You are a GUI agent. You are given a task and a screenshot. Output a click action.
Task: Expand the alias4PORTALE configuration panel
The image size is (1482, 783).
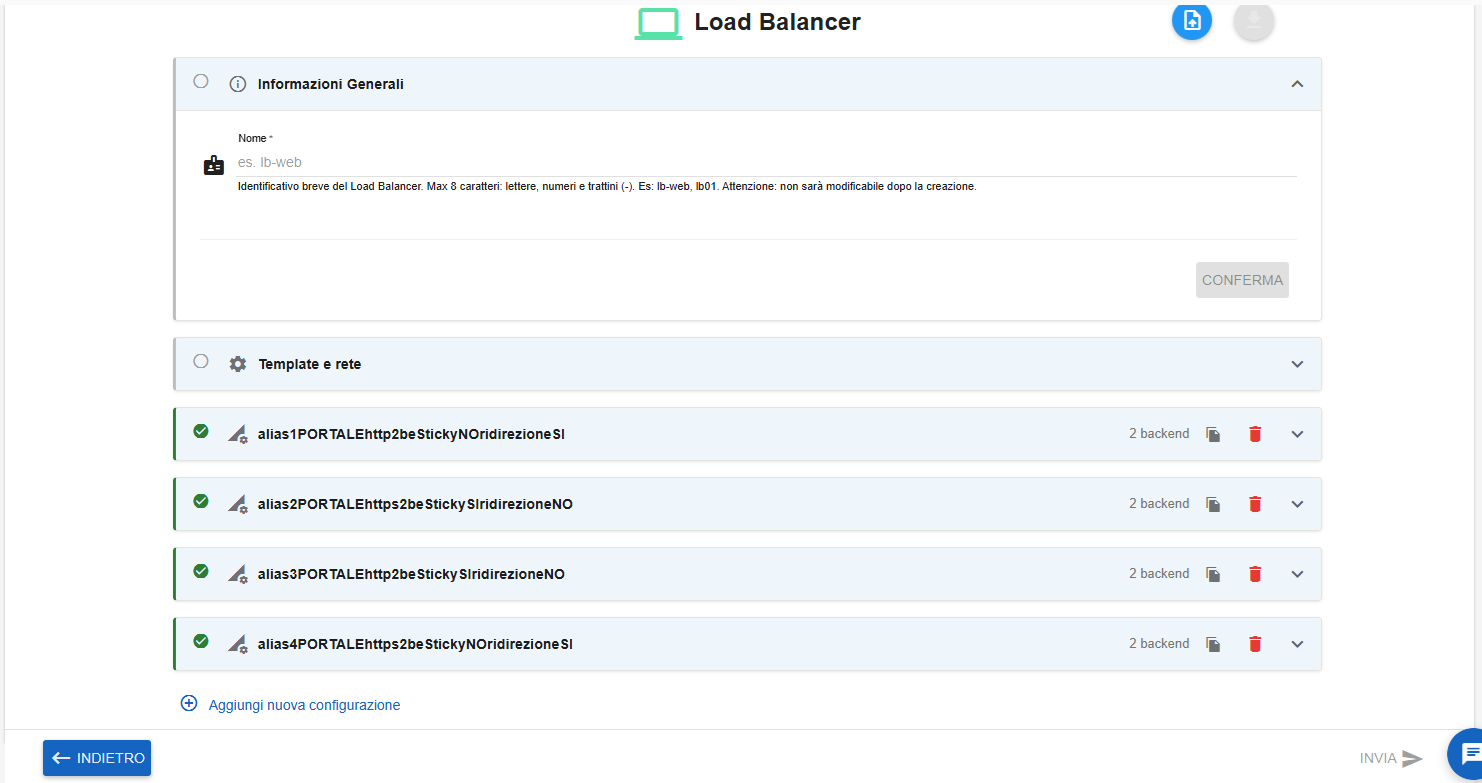pos(1297,644)
